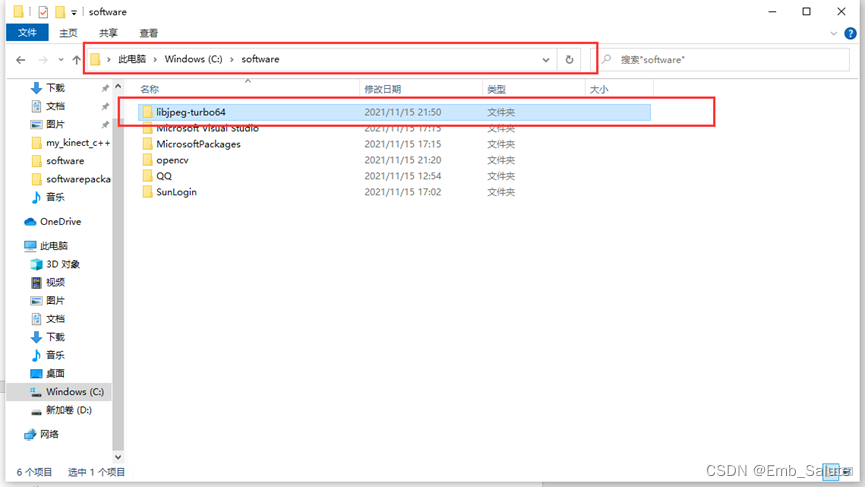Click the SunLogin folder icon
This screenshot has height=487, width=865.
[x=147, y=192]
